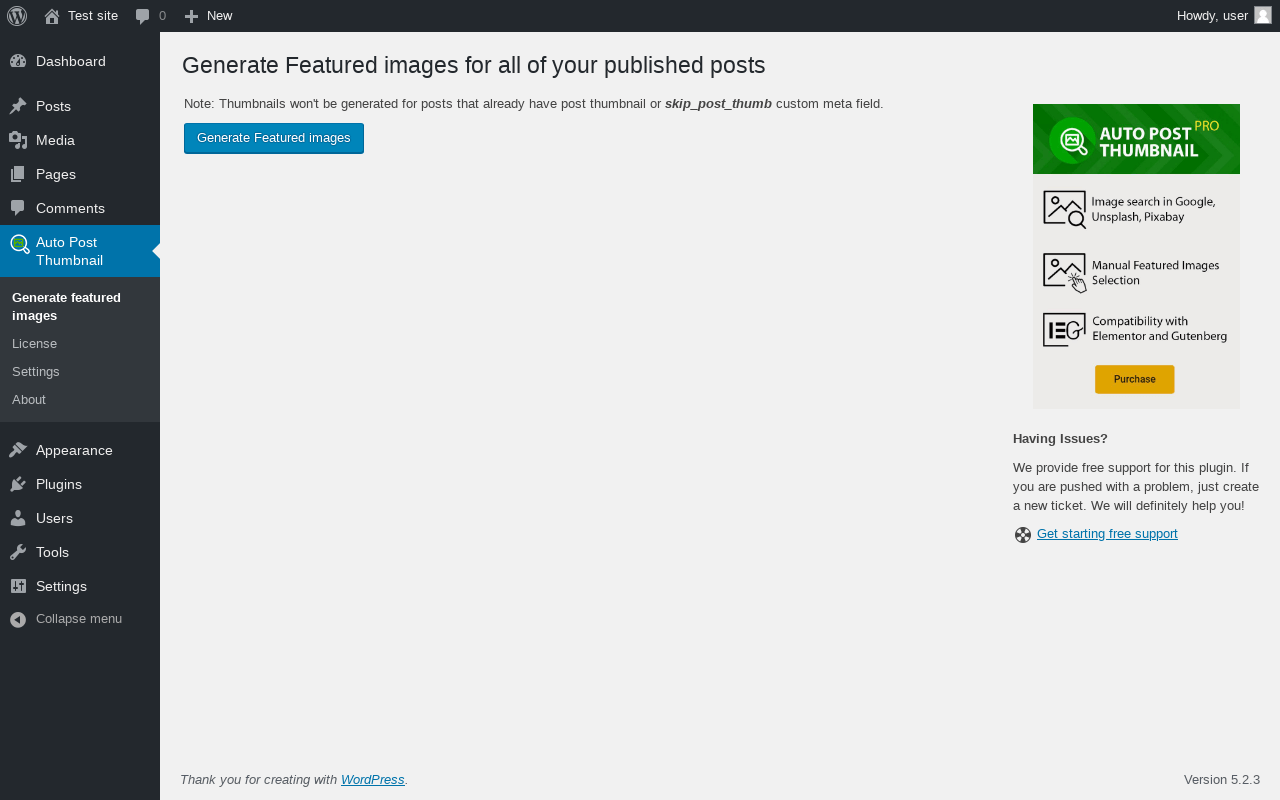Click the Posts pushpin icon
Image resolution: width=1280 pixels, height=800 pixels.
tap(18, 106)
